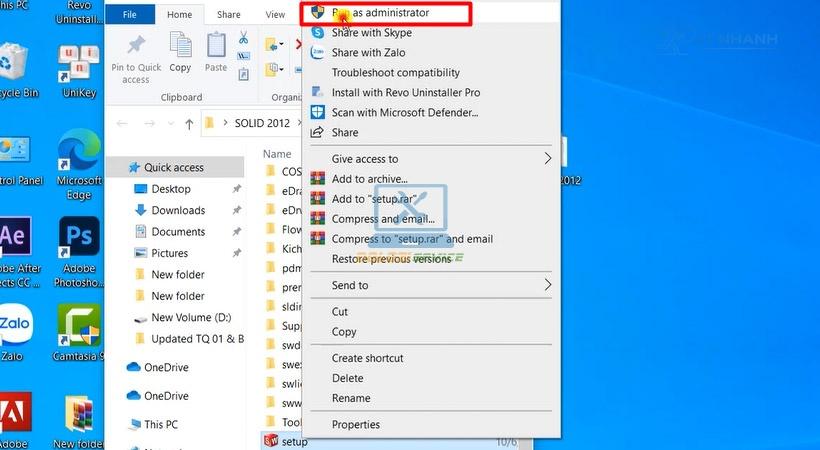Expand the Send to submenu
The width and height of the screenshot is (820, 450).
click(547, 285)
